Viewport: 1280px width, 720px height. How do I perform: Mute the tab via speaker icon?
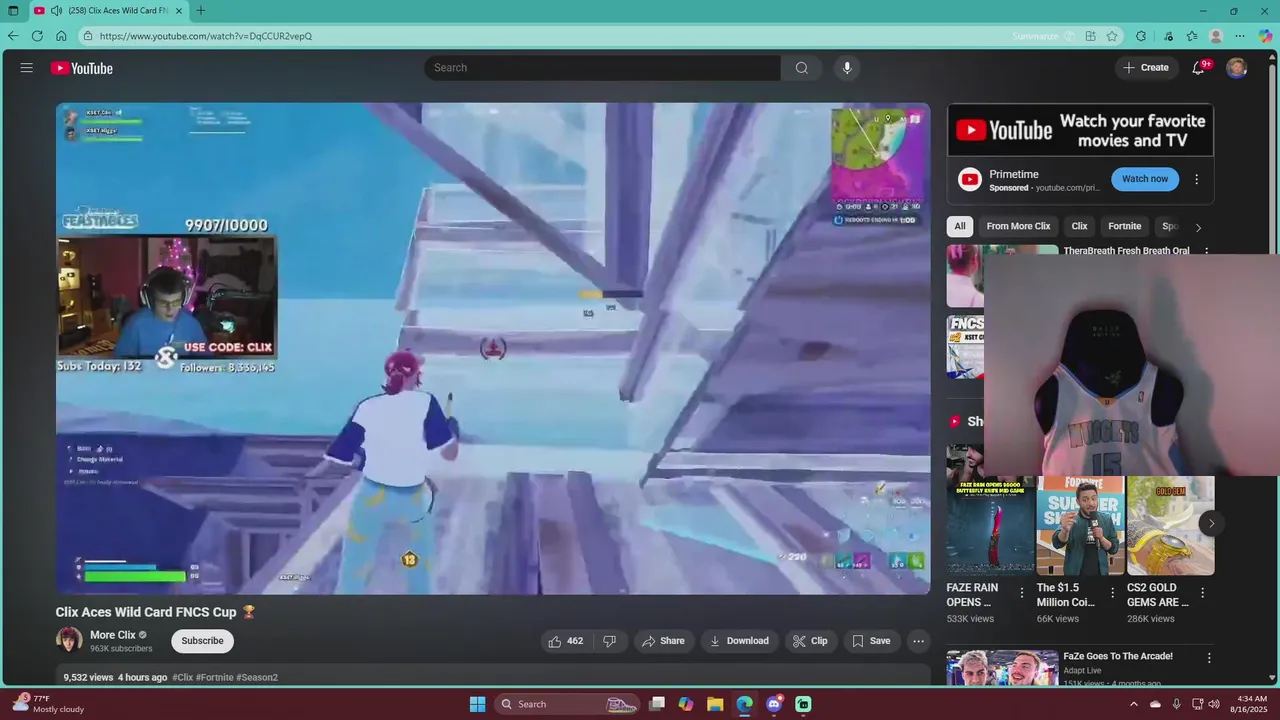tap(57, 11)
